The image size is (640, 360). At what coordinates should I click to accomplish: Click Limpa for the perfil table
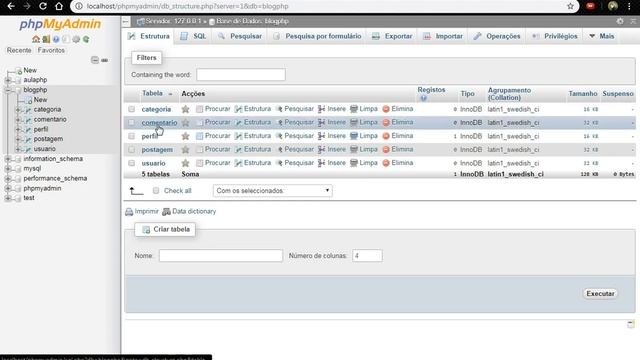click(364, 136)
